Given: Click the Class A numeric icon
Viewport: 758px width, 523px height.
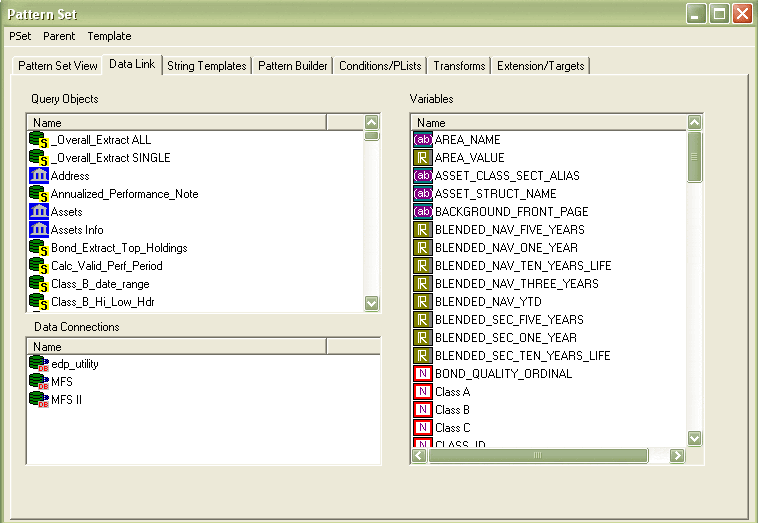Looking at the screenshot, I should coord(423,392).
